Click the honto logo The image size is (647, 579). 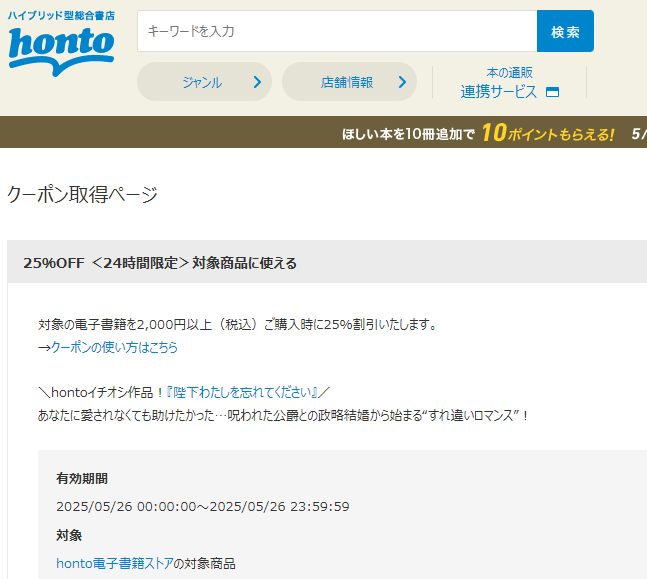[x=61, y=51]
